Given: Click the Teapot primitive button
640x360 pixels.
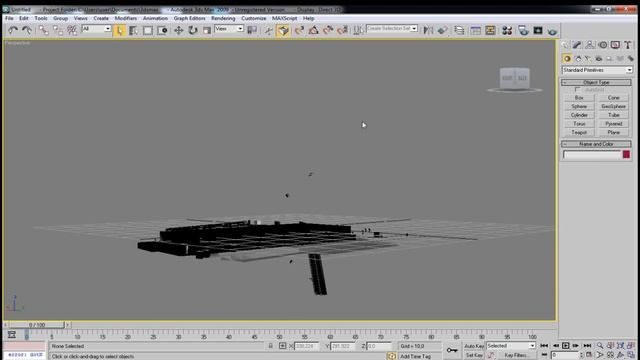Looking at the screenshot, I should click(x=579, y=133).
